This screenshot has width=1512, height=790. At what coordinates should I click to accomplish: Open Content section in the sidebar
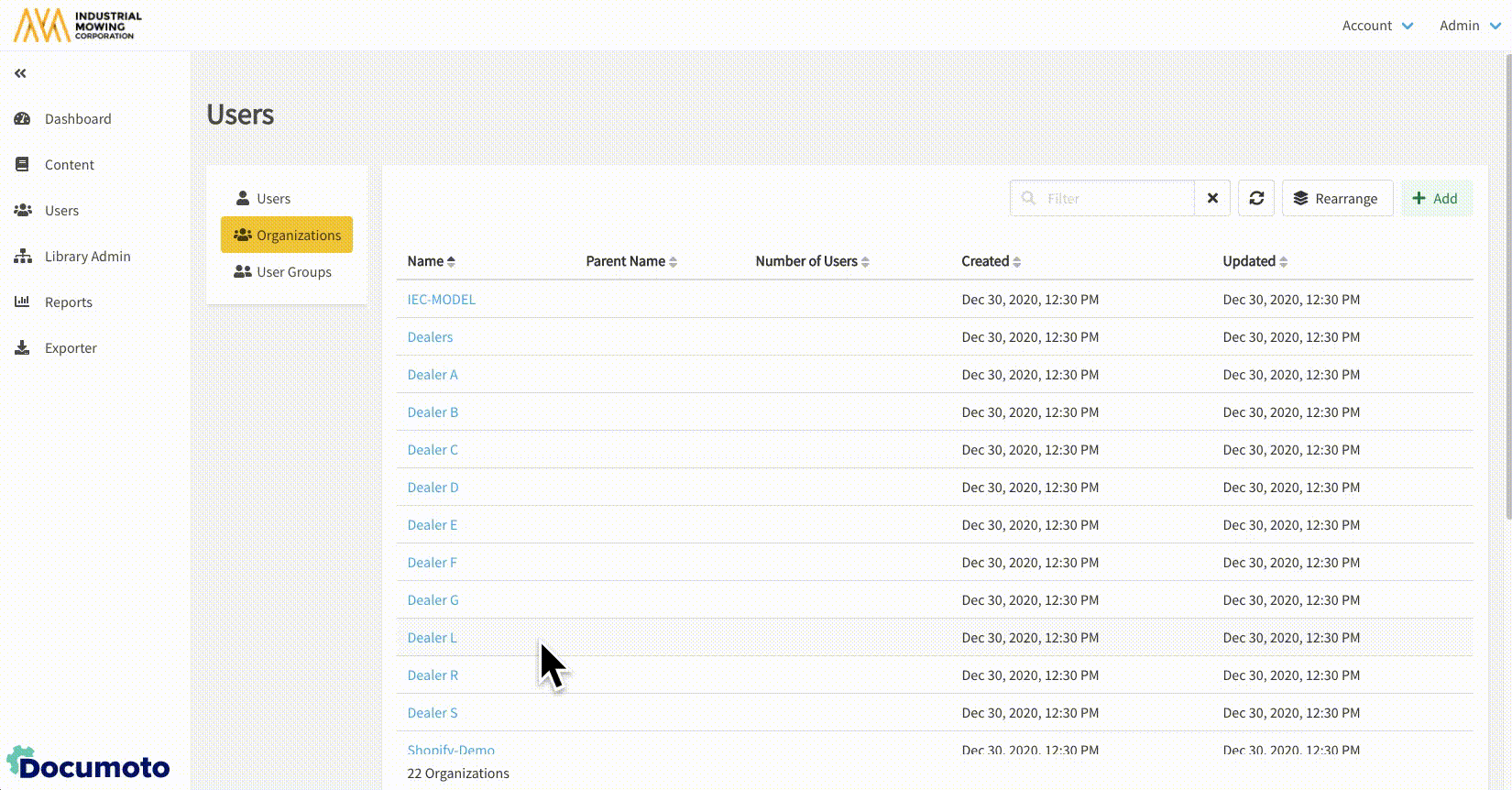69,165
